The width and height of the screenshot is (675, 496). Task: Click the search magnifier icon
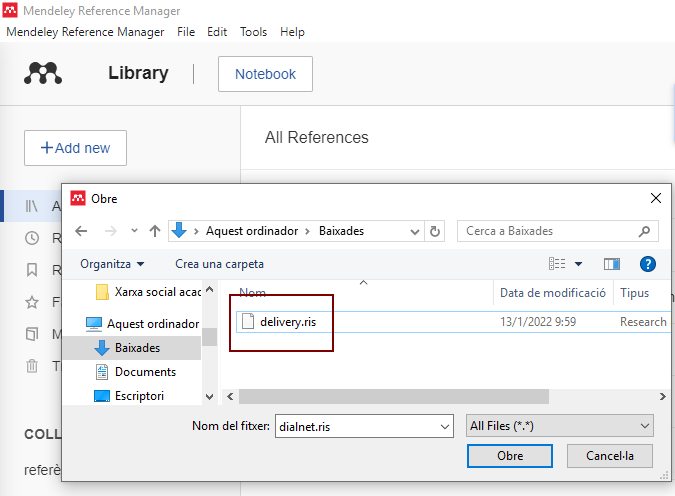(644, 231)
